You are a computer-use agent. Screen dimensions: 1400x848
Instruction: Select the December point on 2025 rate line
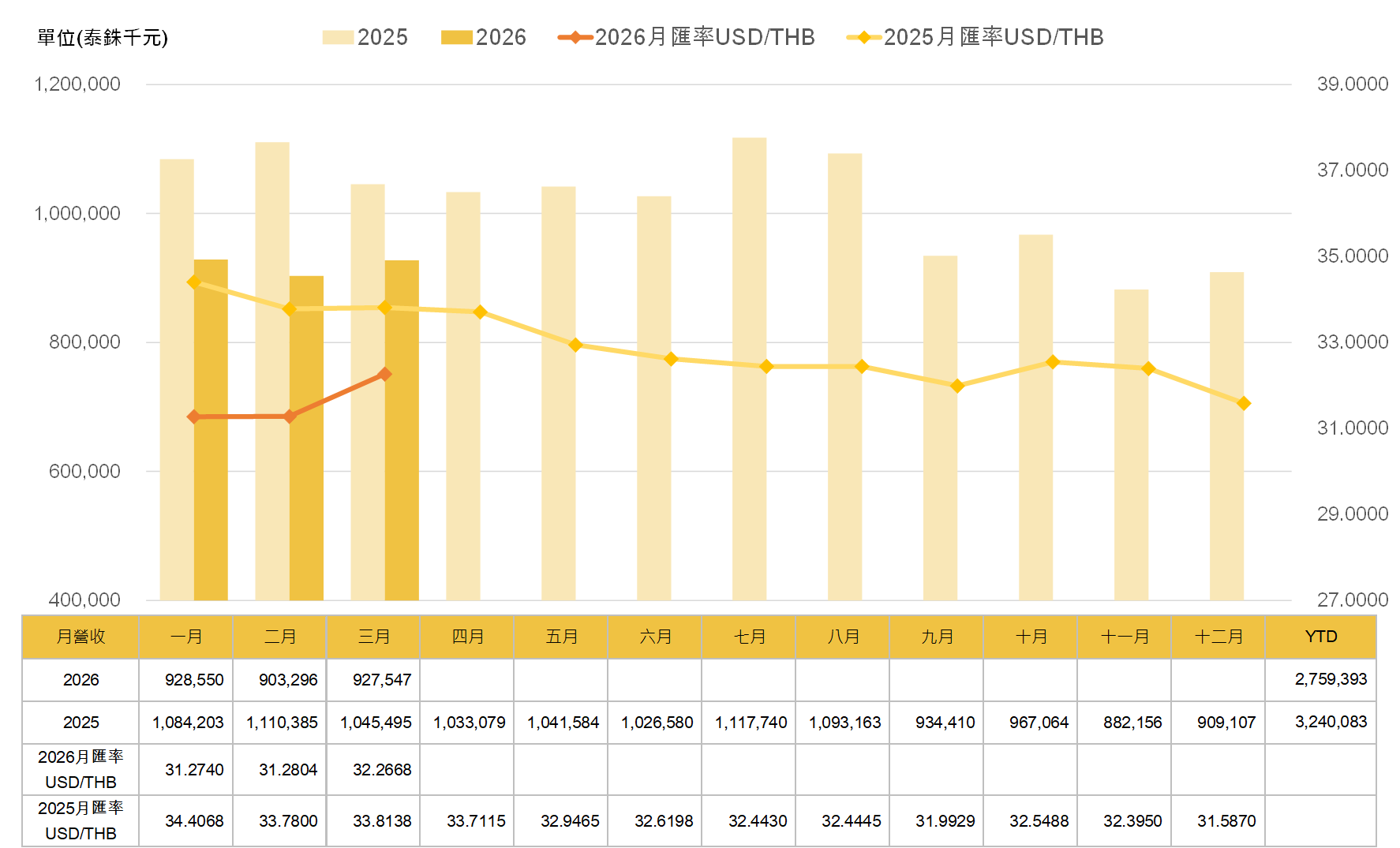pos(1244,404)
